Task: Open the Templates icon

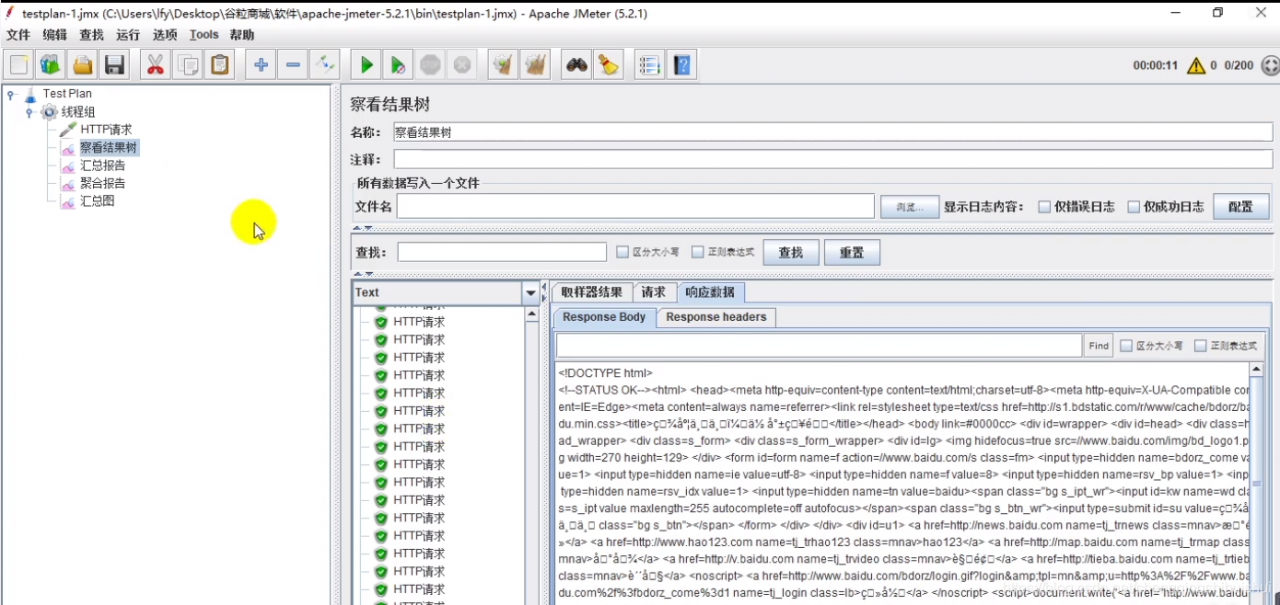Action: pyautogui.click(x=50, y=65)
